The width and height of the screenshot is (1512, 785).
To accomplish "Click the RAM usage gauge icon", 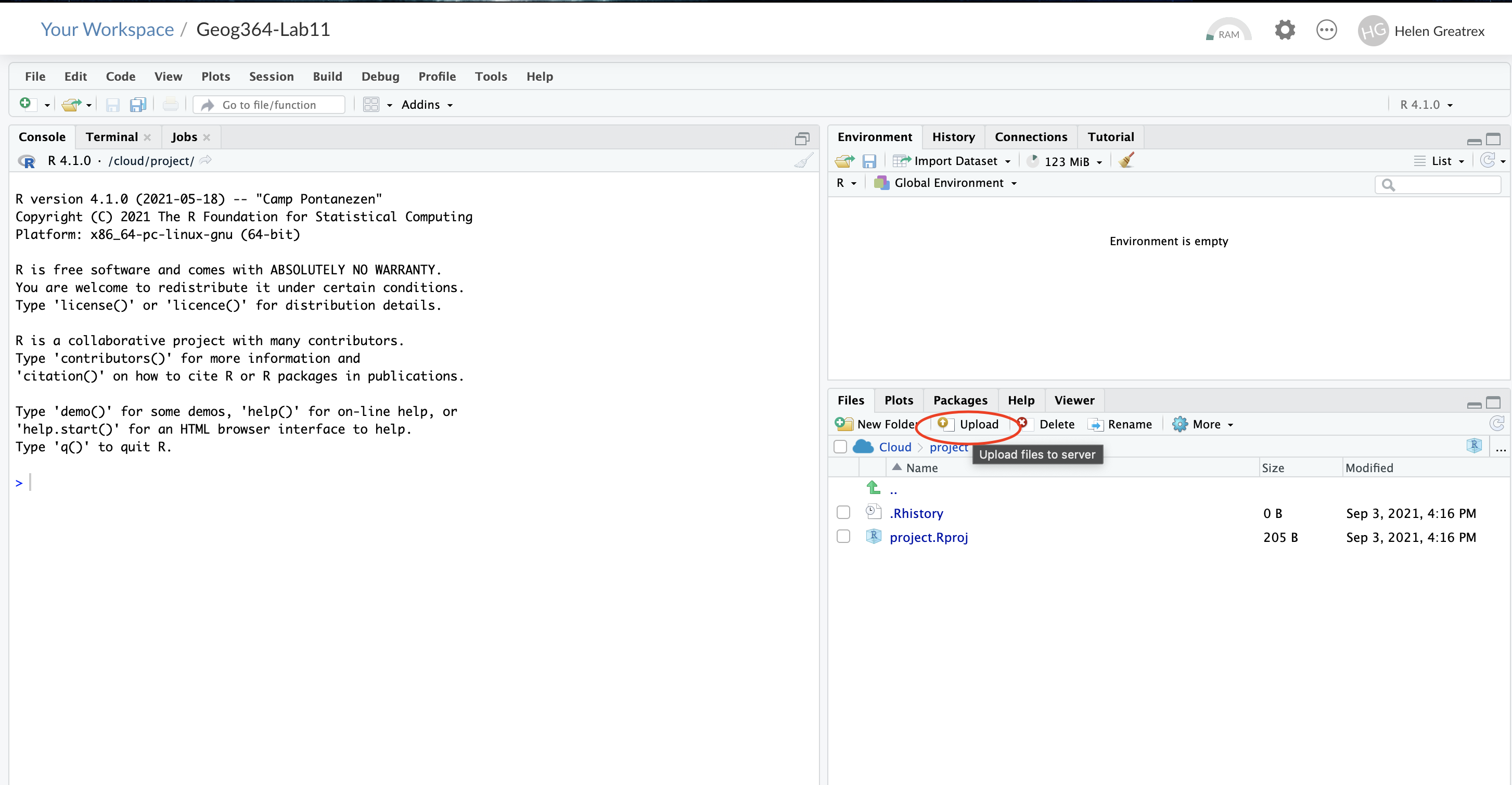I will click(x=1227, y=31).
